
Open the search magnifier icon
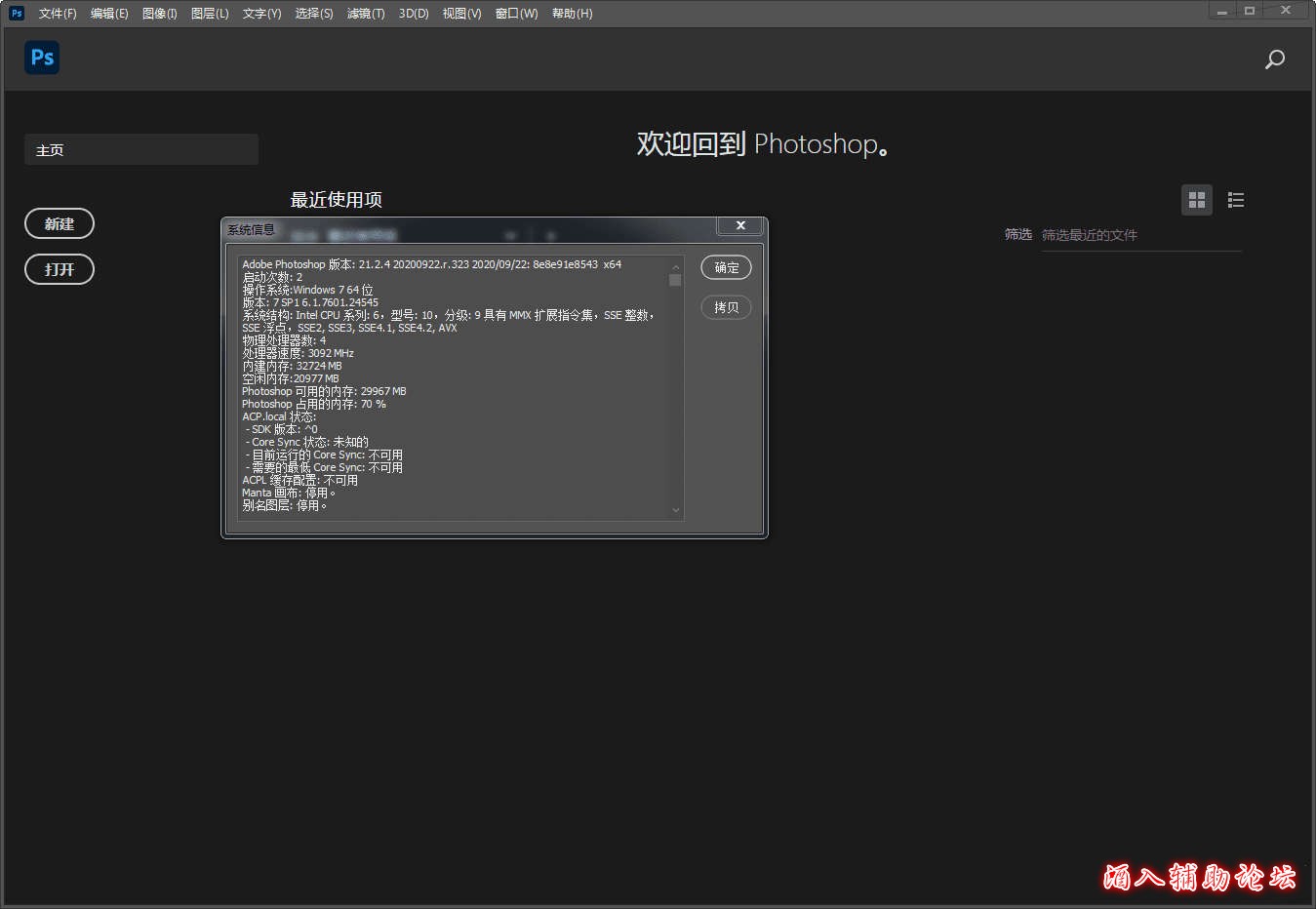point(1274,59)
